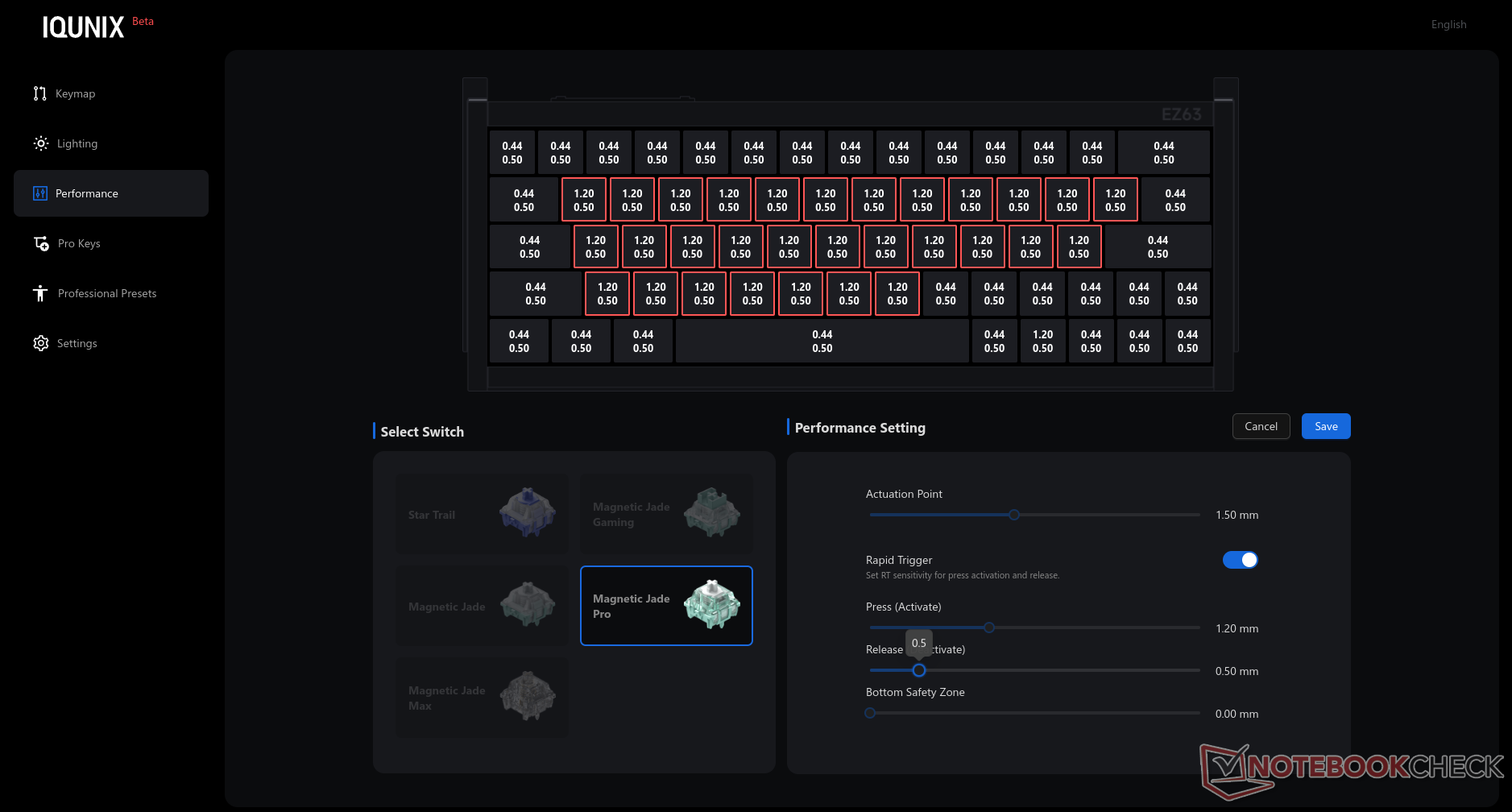Select the top-left 0.44 key in first row
Image resolution: width=1512 pixels, height=812 pixels.
click(512, 152)
